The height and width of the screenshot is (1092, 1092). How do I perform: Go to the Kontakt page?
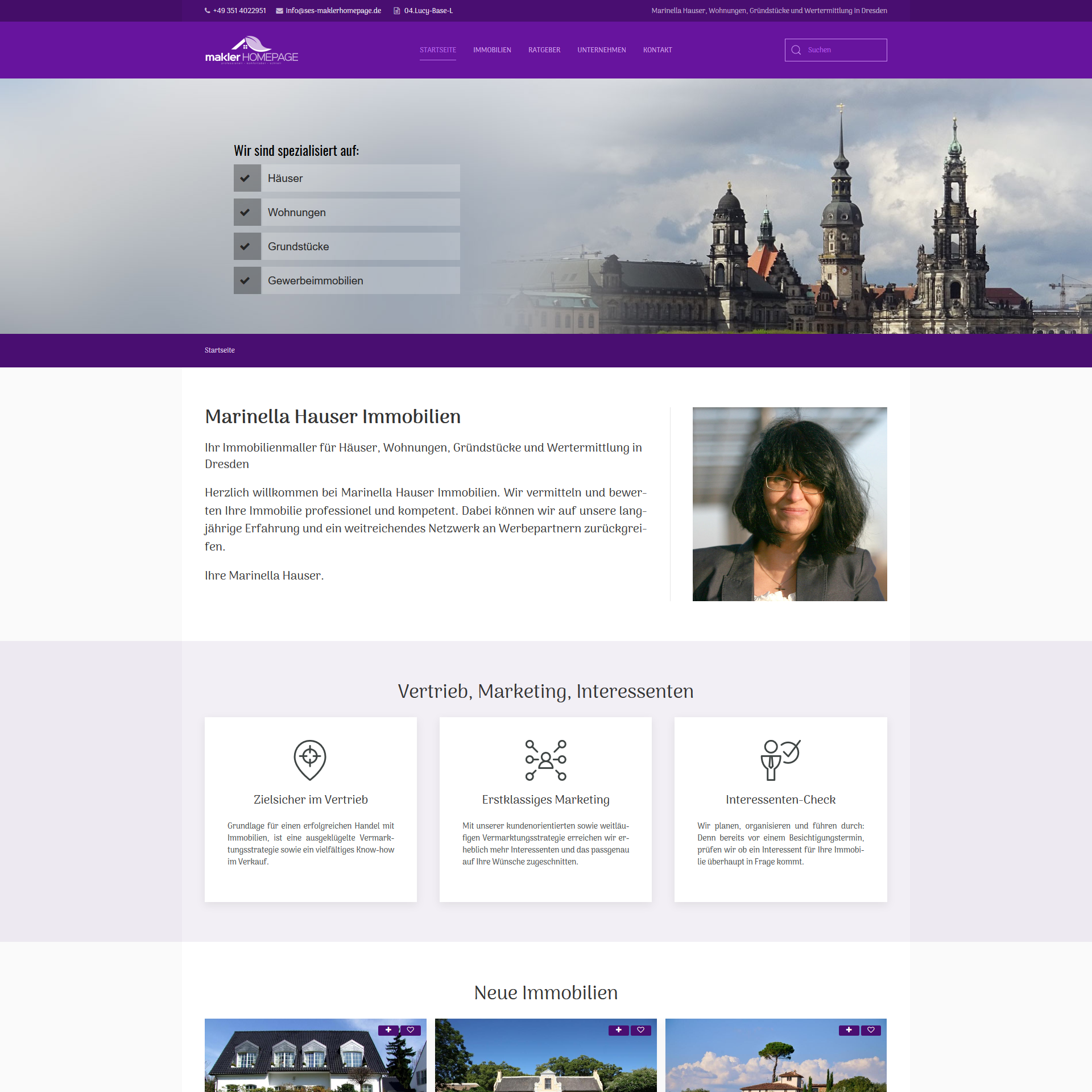[x=657, y=50]
